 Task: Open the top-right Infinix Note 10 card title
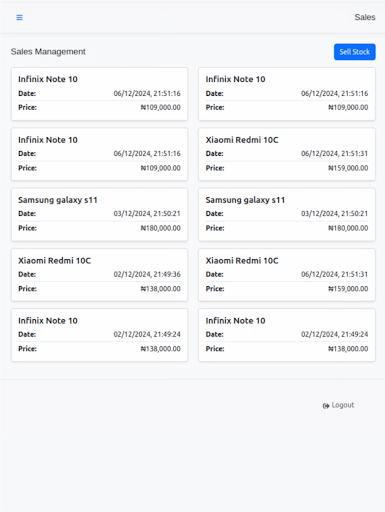point(235,79)
